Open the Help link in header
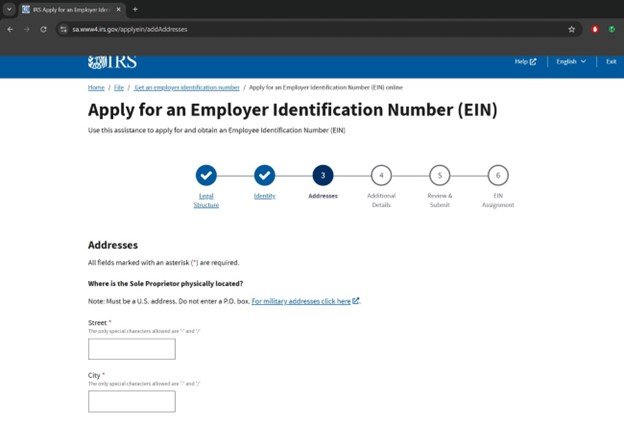Screen dimensions: 624x424 524,62
